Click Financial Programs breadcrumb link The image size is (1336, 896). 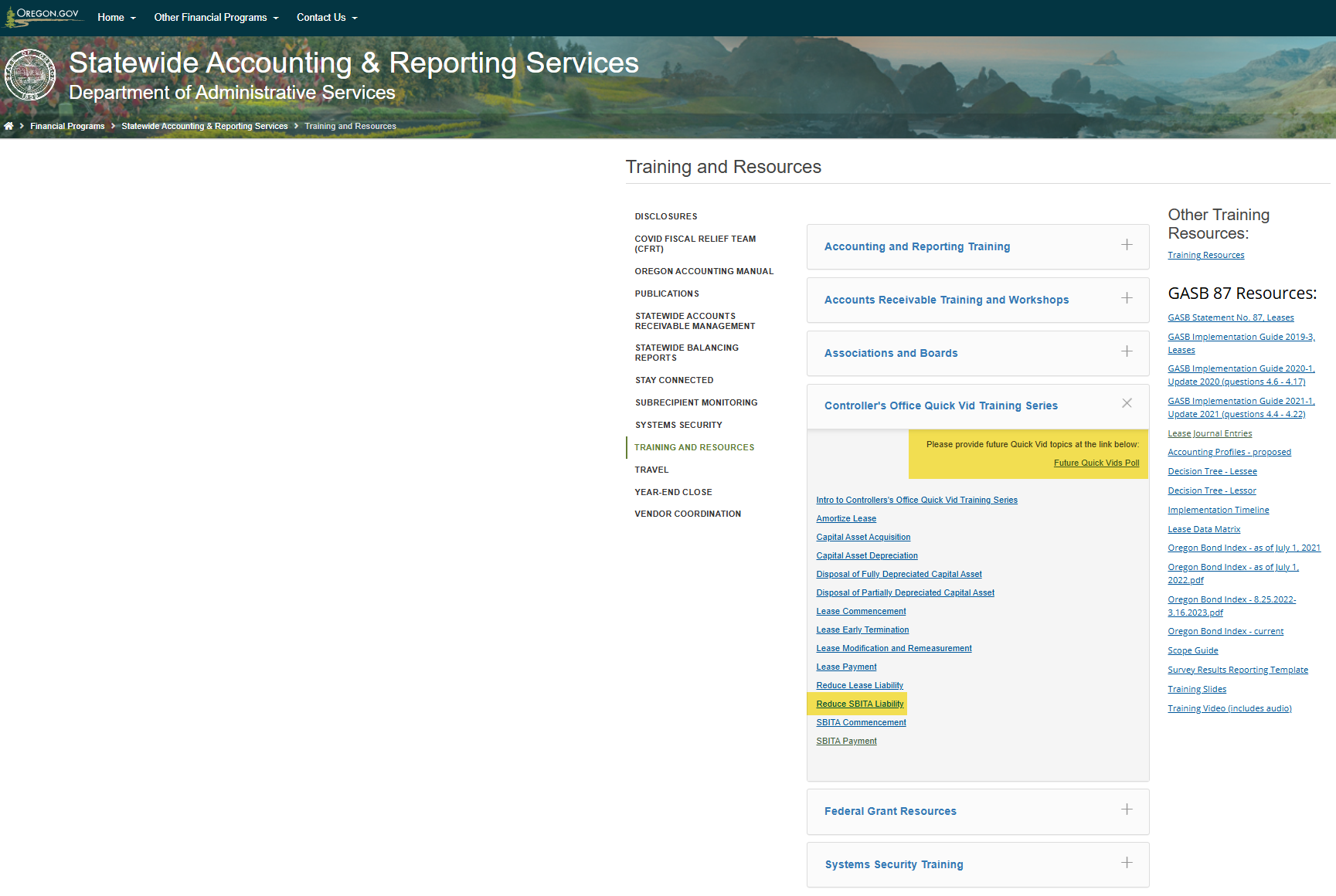tap(67, 126)
